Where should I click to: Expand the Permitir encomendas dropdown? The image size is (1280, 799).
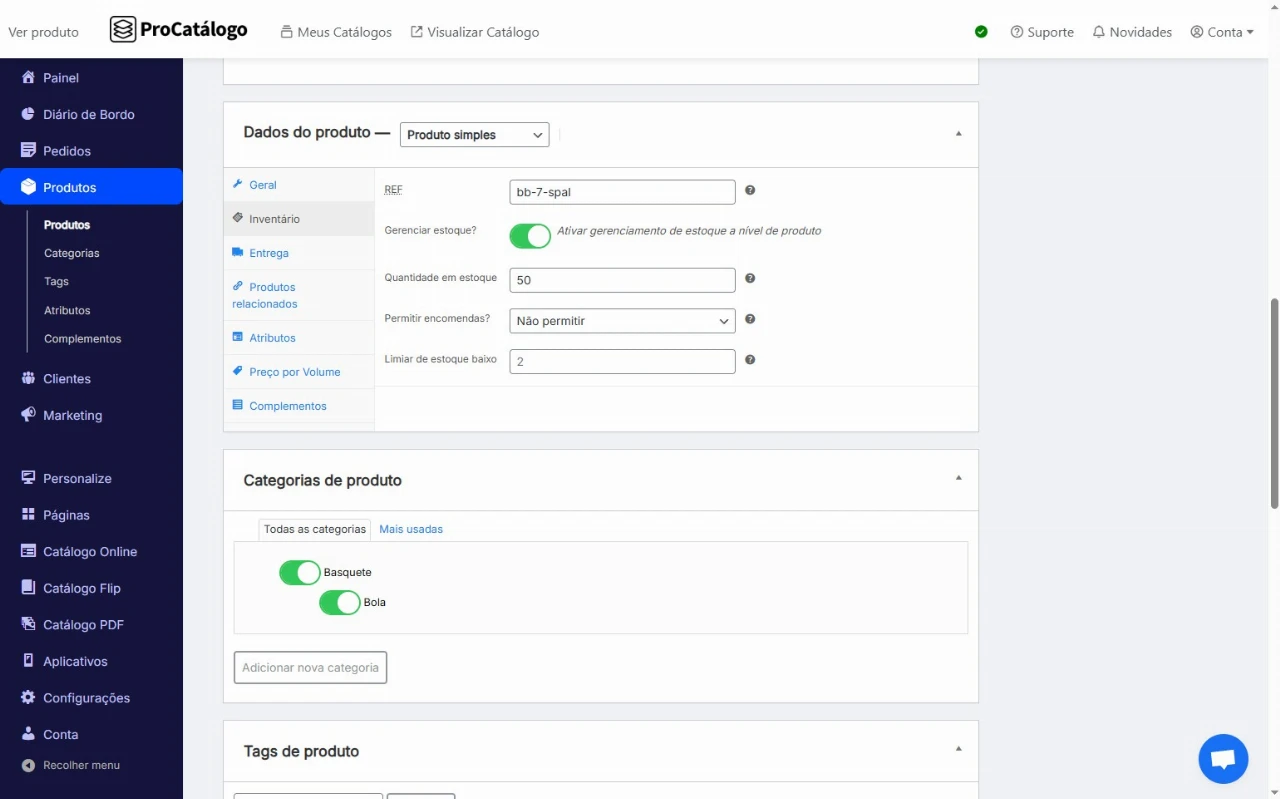pos(622,321)
